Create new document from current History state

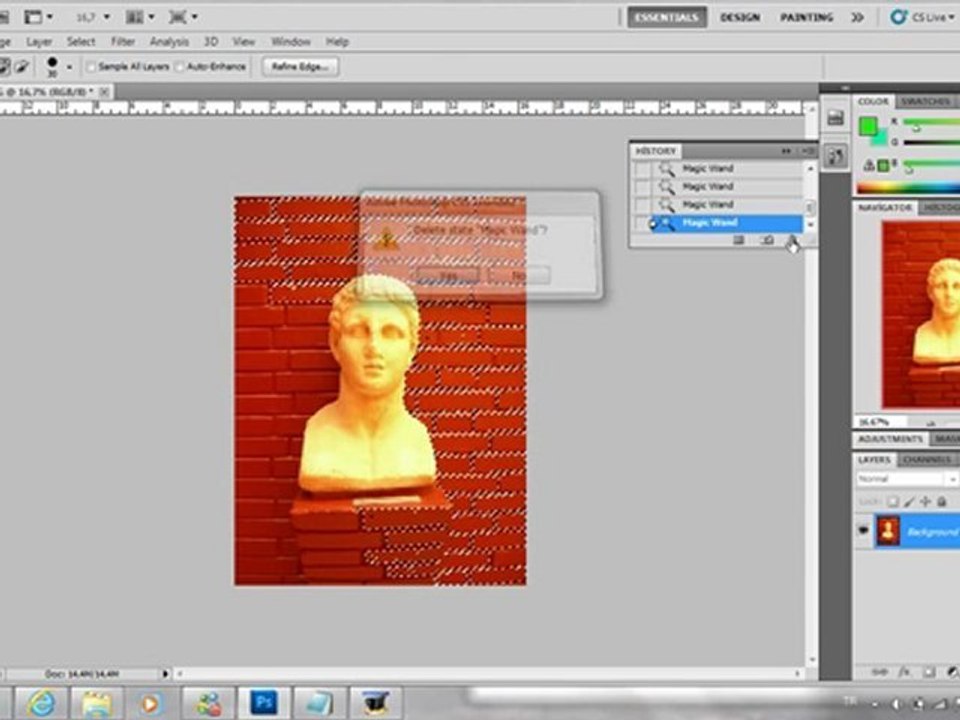click(x=739, y=240)
